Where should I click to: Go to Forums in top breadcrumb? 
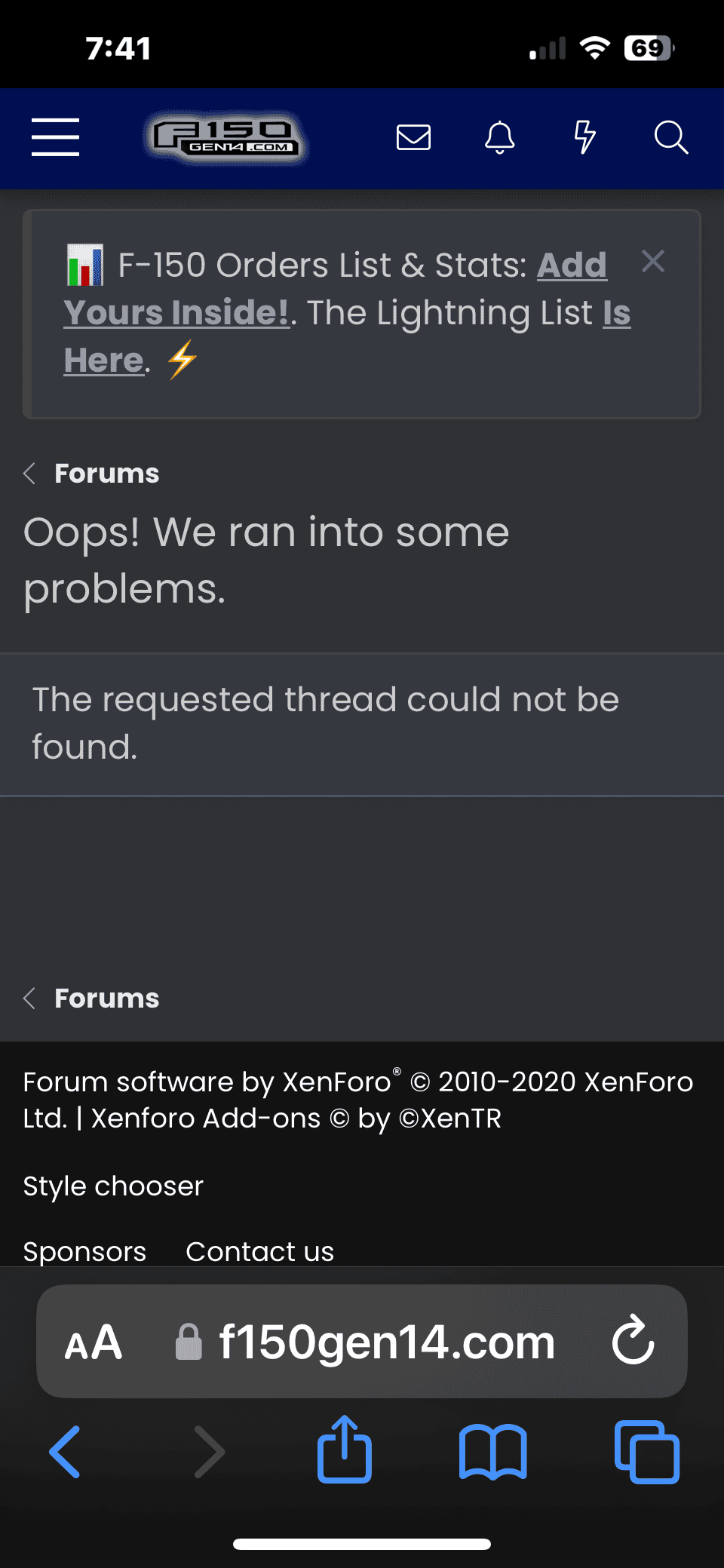point(106,474)
